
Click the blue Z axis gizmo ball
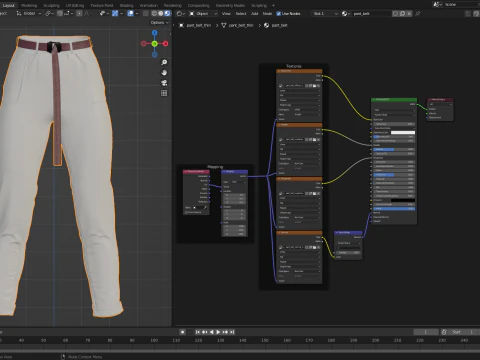click(x=155, y=33)
